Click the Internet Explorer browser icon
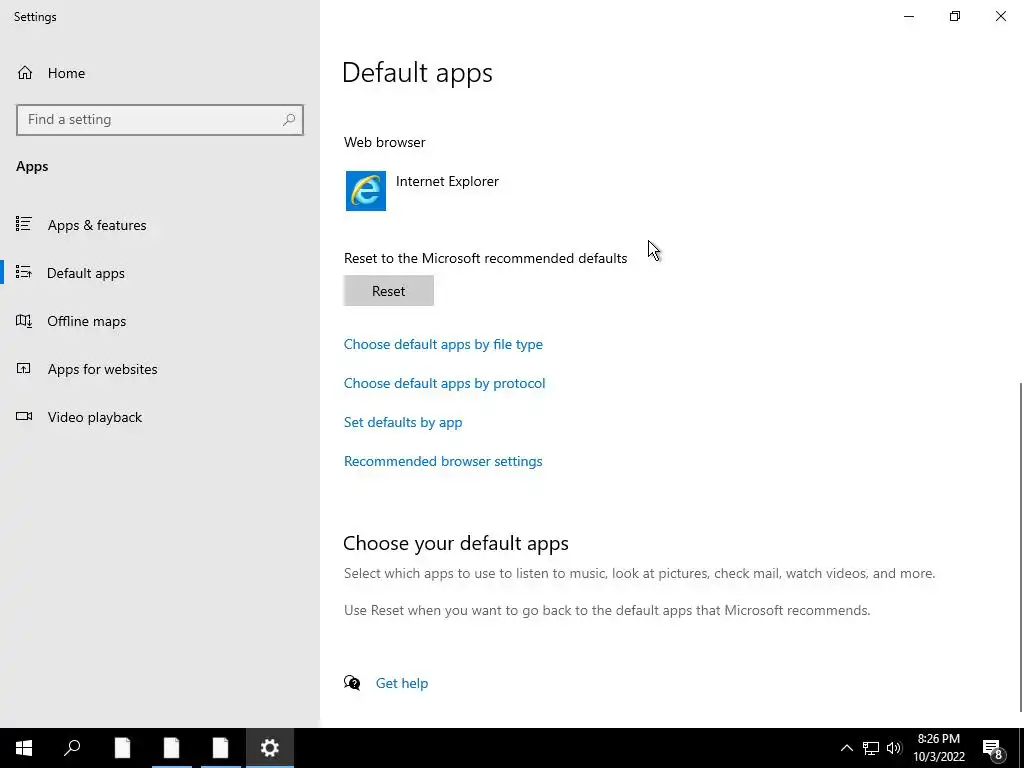This screenshot has width=1024, height=768. click(x=366, y=191)
